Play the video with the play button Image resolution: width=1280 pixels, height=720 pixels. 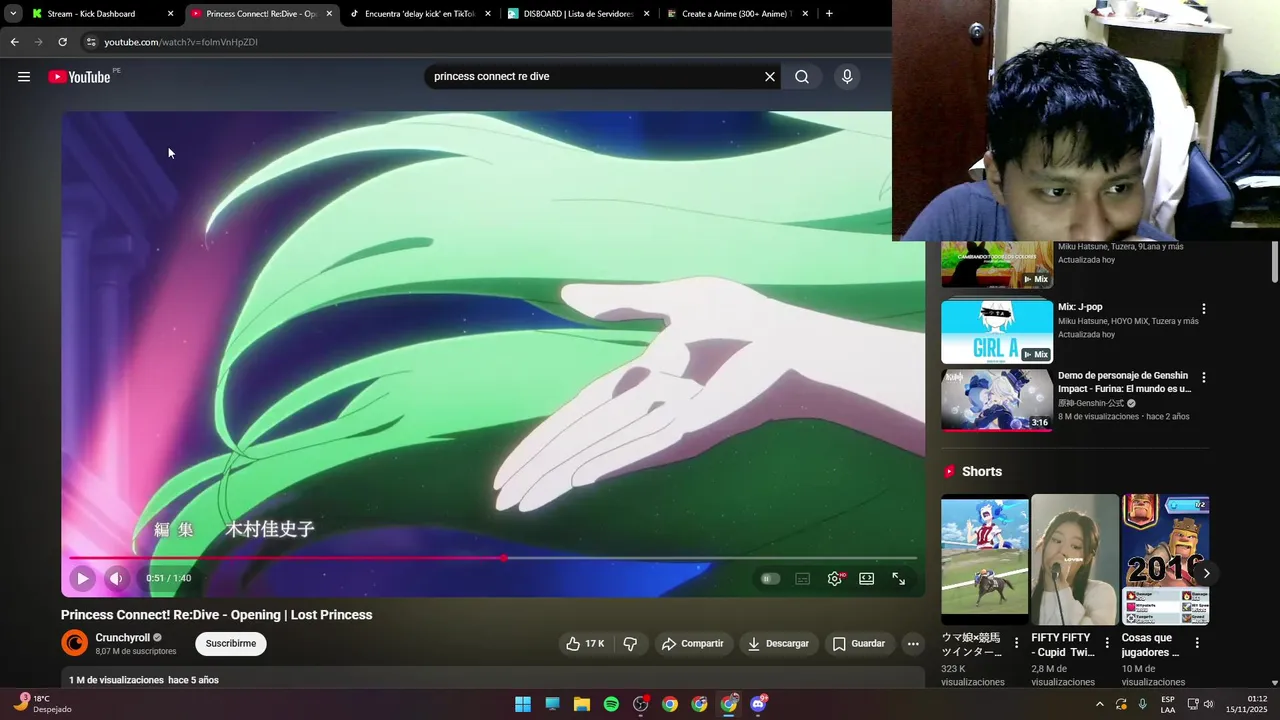[83, 578]
